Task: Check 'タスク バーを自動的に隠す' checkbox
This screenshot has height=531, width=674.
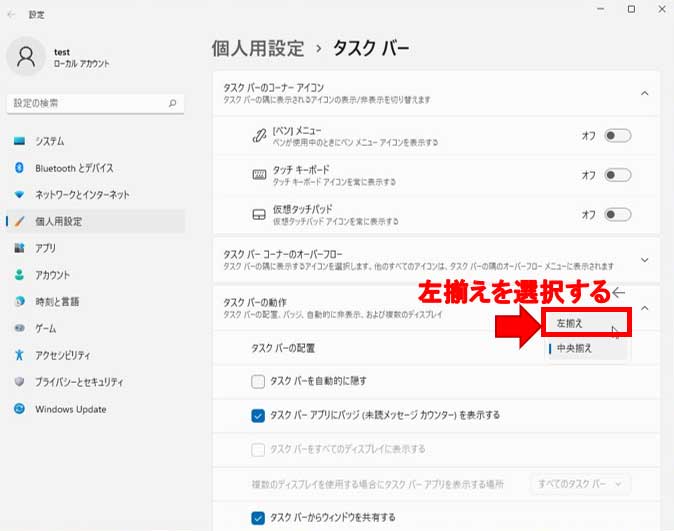Action: [x=258, y=381]
